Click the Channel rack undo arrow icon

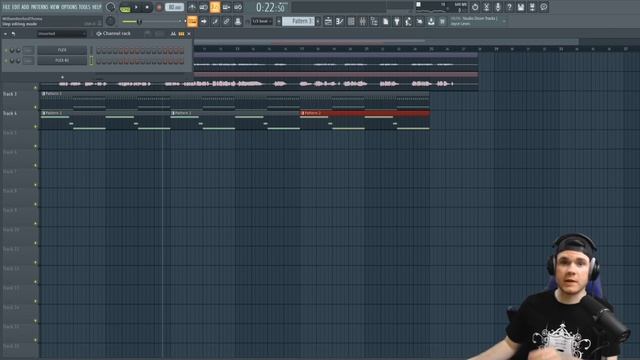13,34
